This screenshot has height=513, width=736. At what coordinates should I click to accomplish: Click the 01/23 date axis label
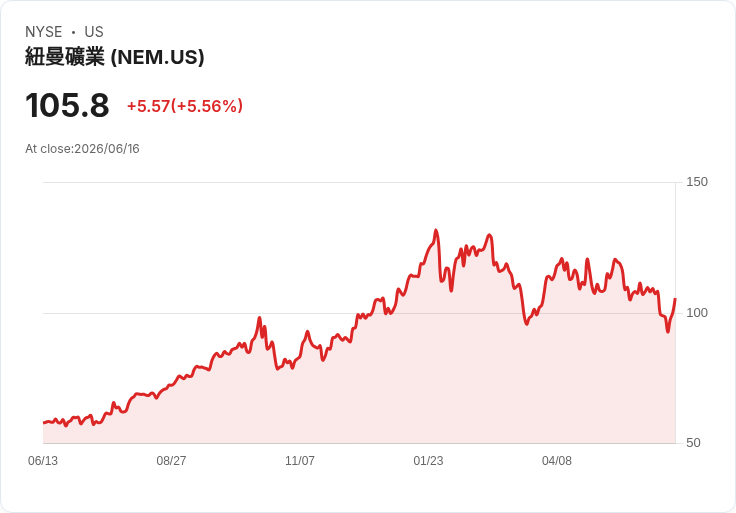(428, 461)
